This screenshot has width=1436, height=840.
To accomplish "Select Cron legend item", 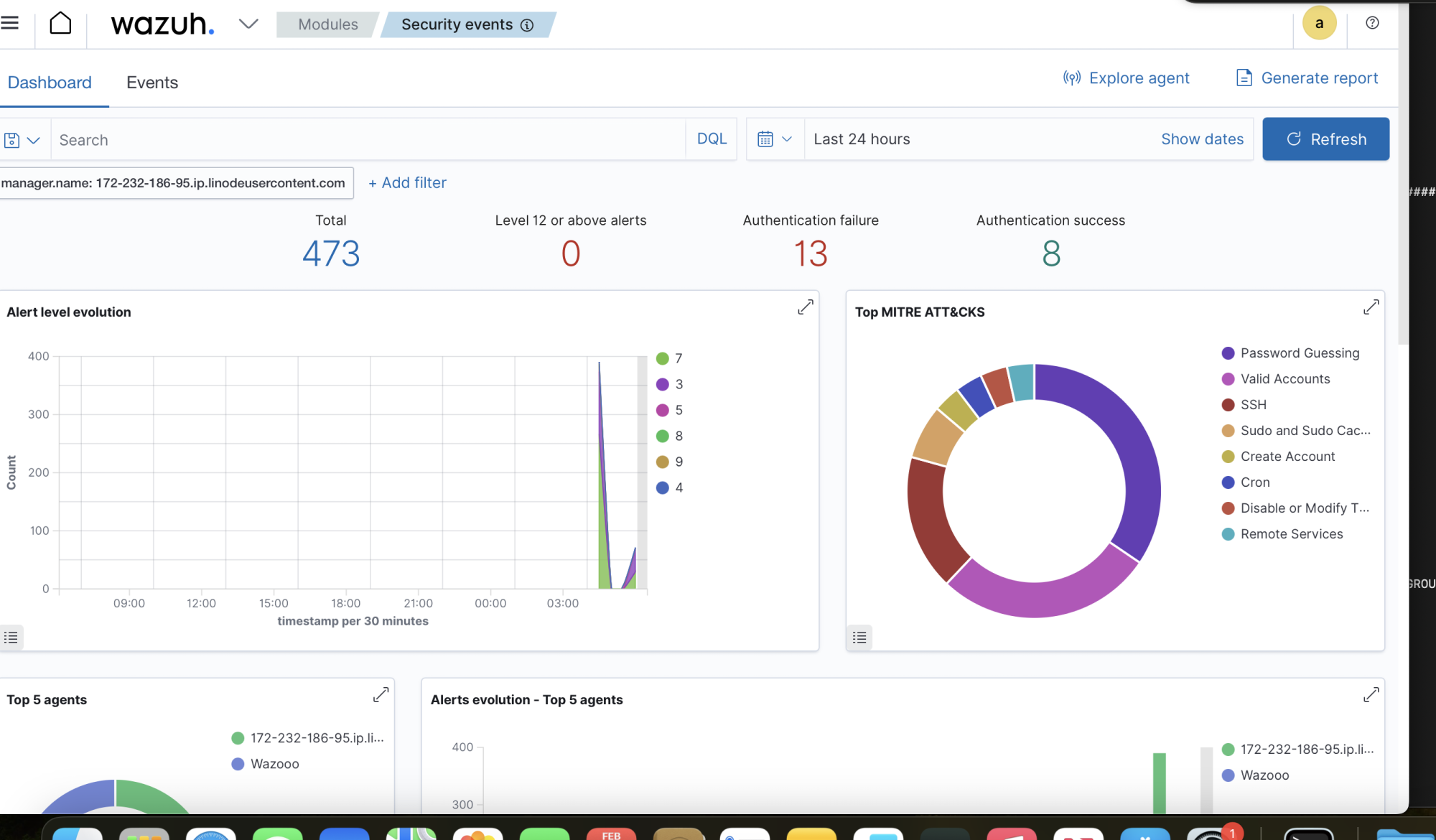I will click(x=1246, y=482).
